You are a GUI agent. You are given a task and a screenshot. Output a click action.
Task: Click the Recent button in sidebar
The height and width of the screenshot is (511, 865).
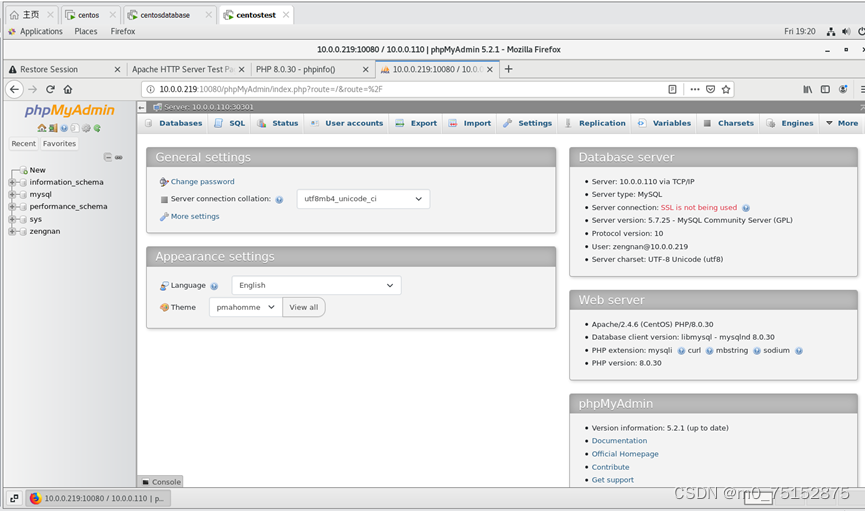coord(24,143)
